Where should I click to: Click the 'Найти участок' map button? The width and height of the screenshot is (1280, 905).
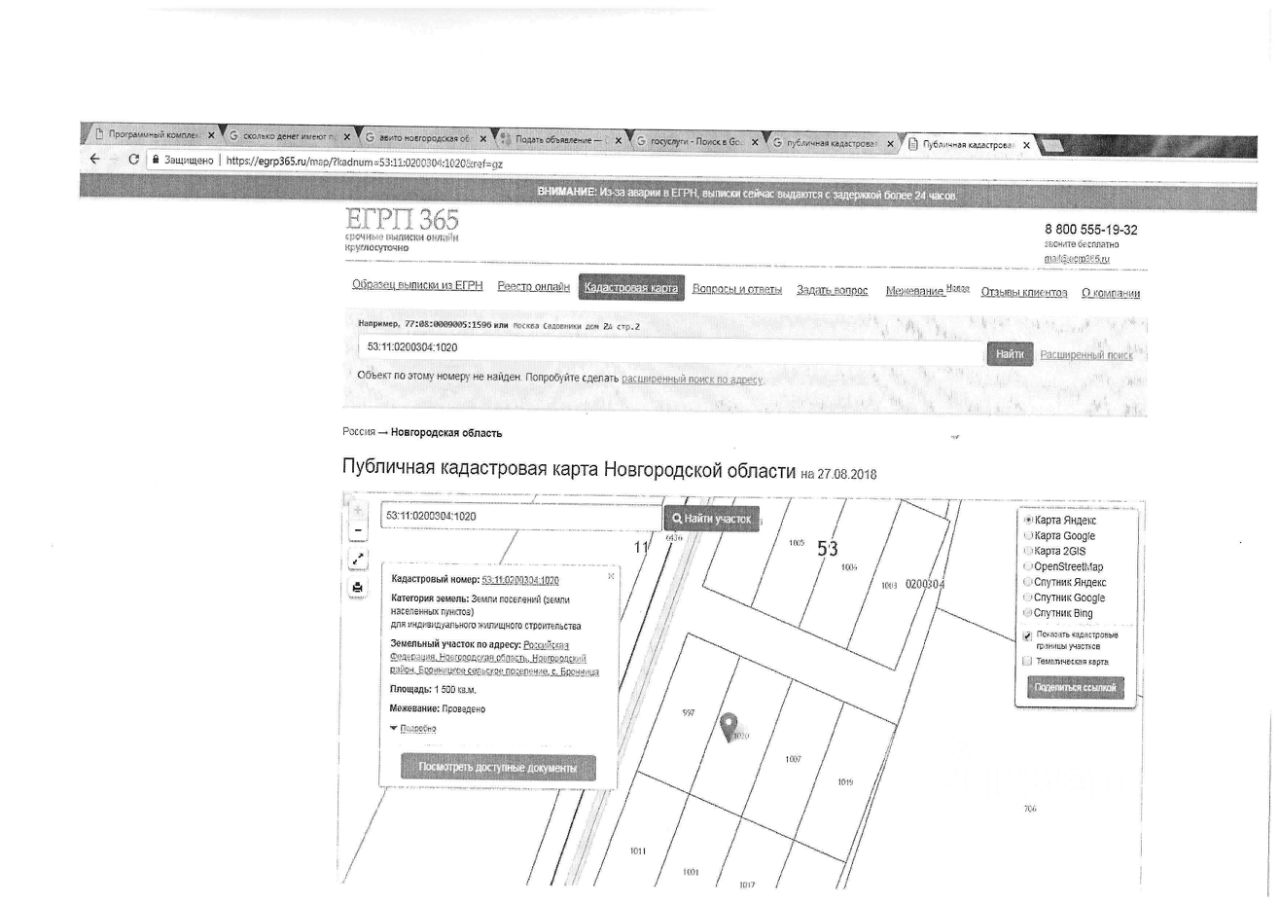710,519
